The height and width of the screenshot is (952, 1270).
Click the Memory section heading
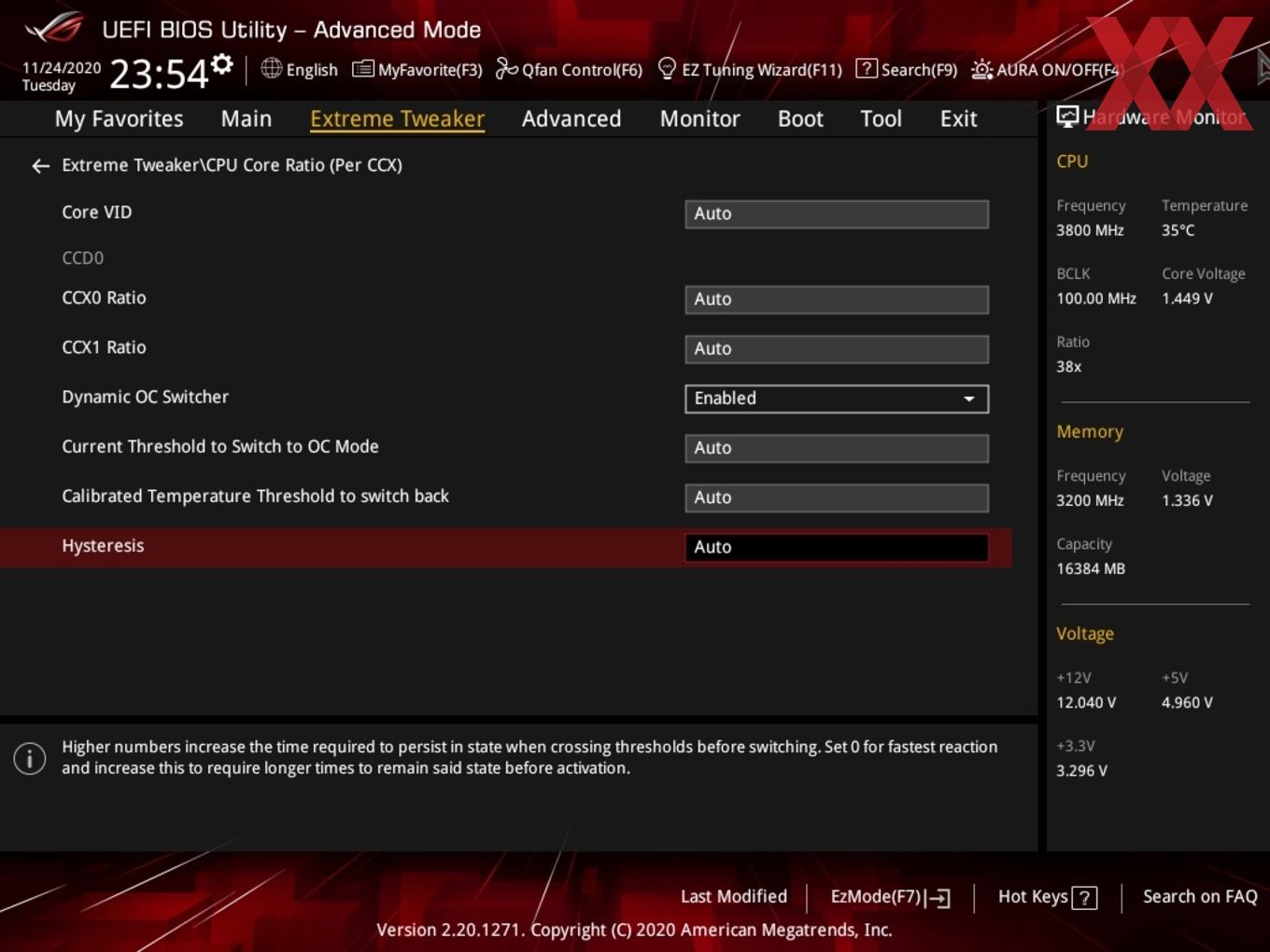tap(1090, 431)
